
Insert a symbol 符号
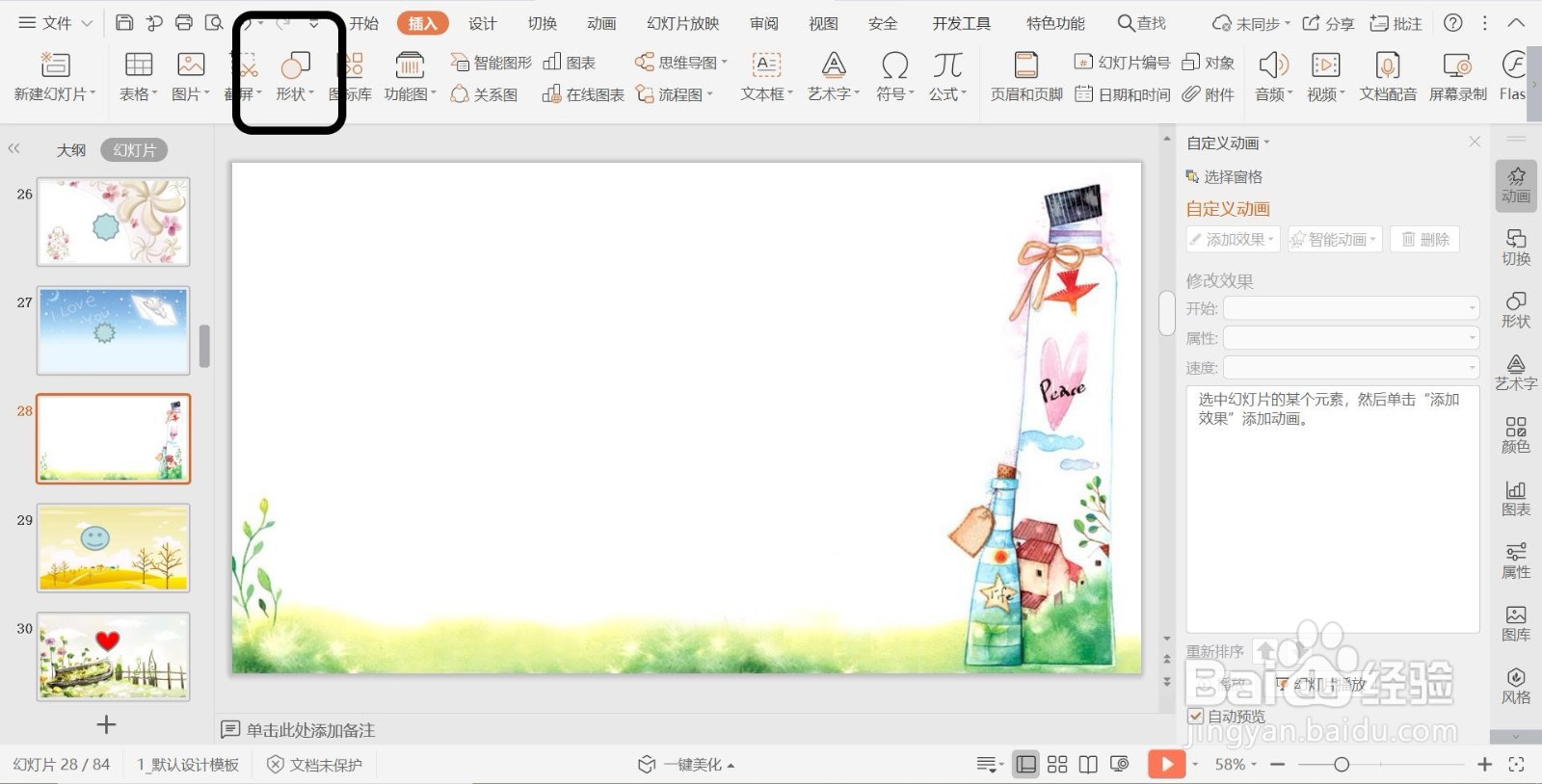[x=894, y=77]
